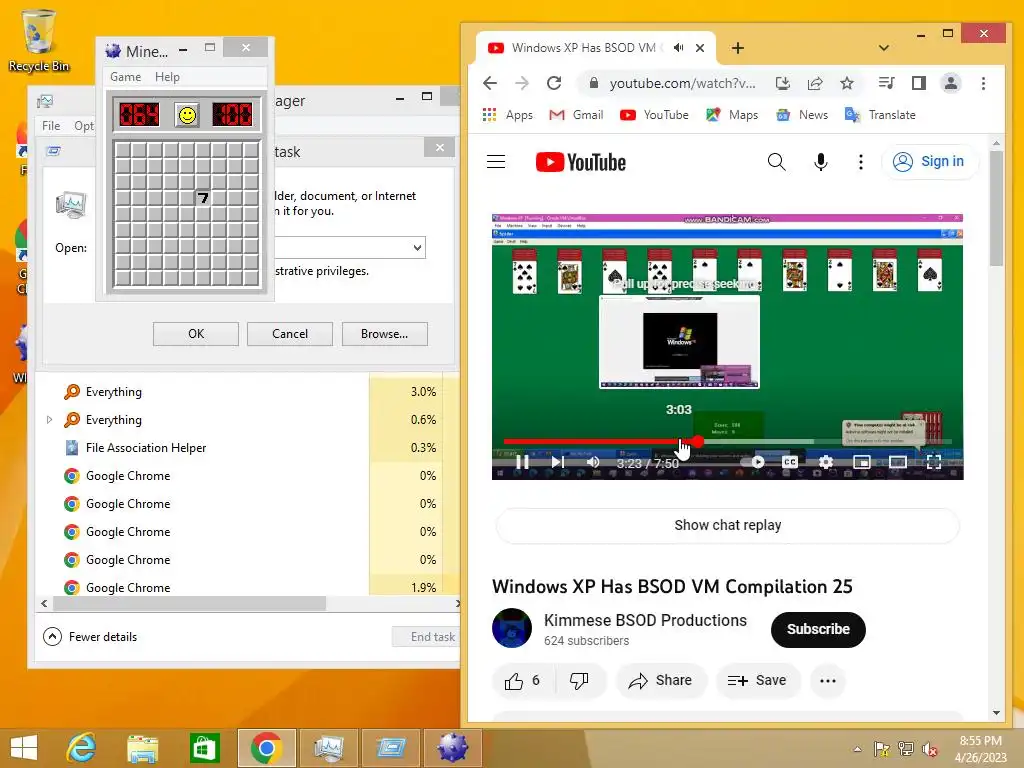Open a new Chrome tab
The width and height of the screenshot is (1024, 768).
coord(738,48)
